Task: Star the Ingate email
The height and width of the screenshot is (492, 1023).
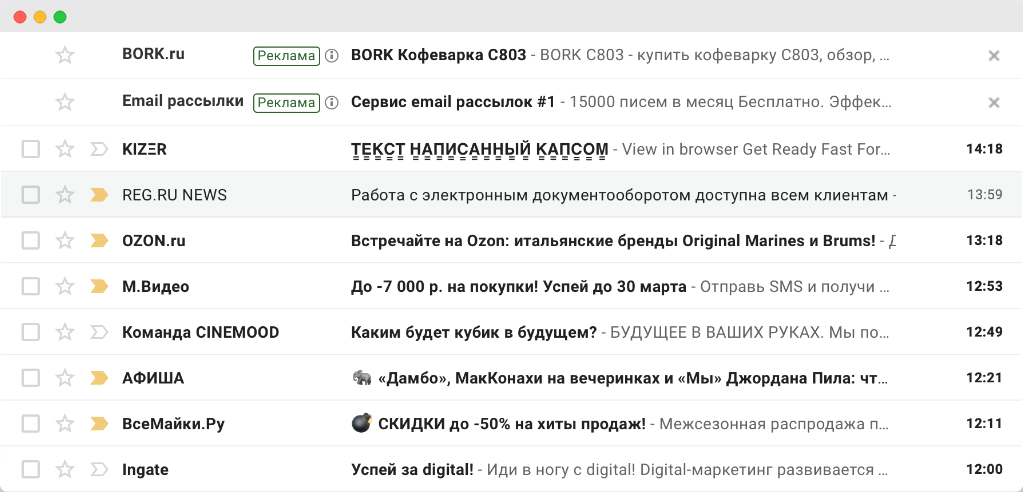Action: (x=65, y=470)
